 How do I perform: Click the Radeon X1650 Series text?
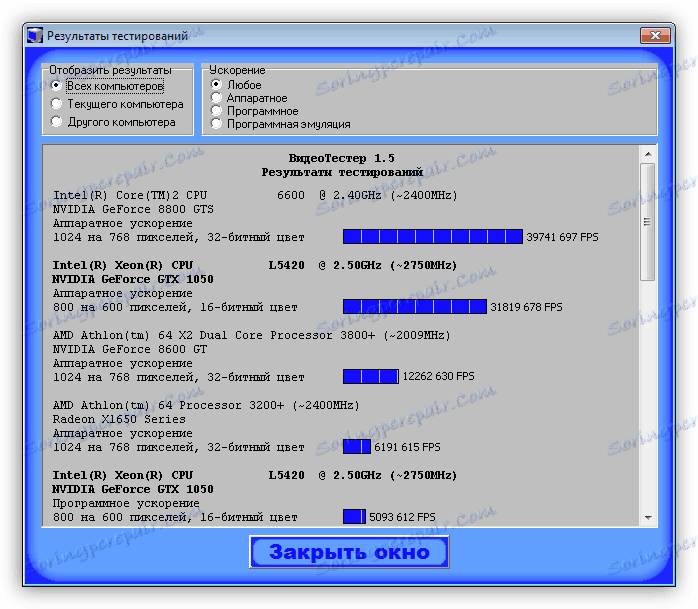point(119,419)
